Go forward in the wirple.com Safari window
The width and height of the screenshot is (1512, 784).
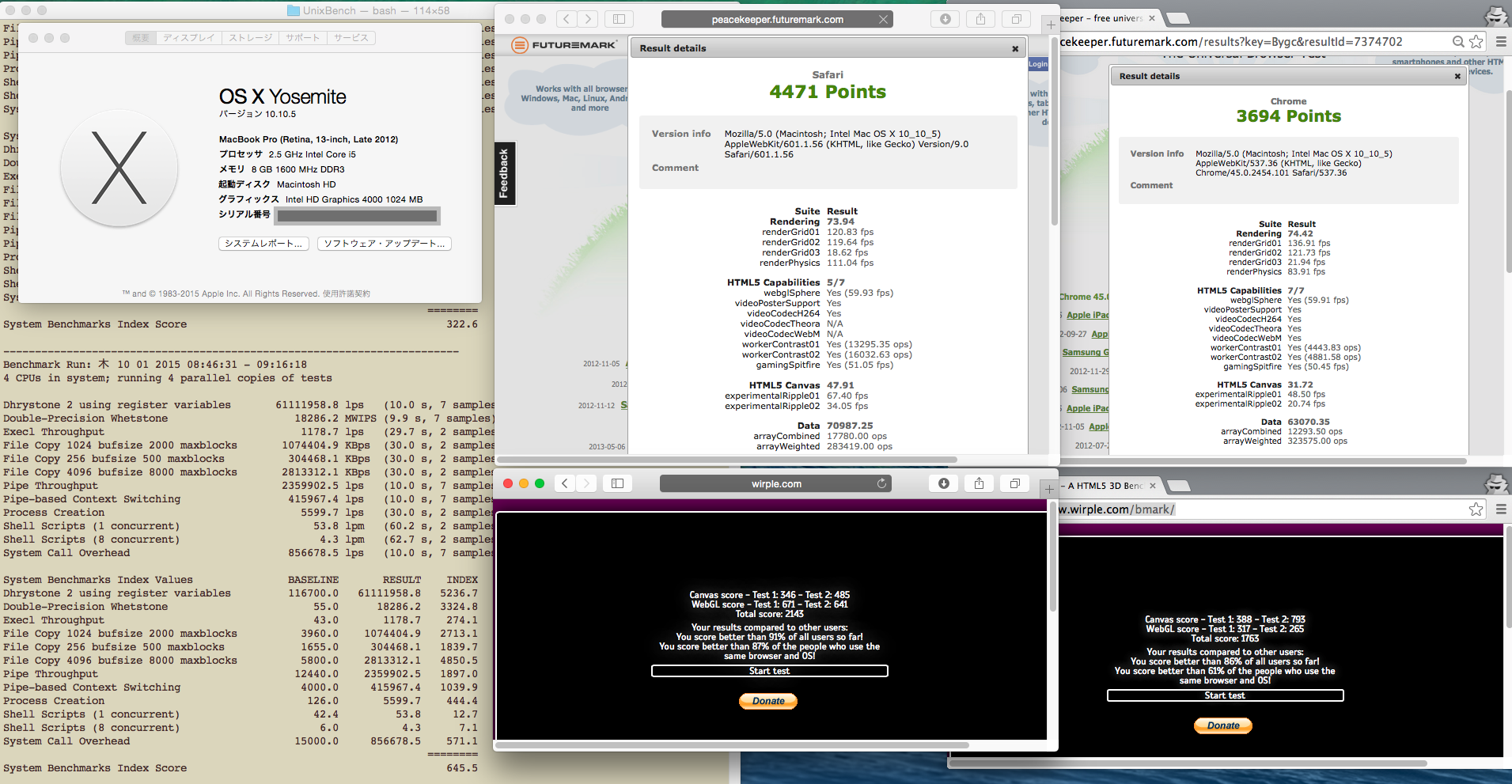(586, 483)
